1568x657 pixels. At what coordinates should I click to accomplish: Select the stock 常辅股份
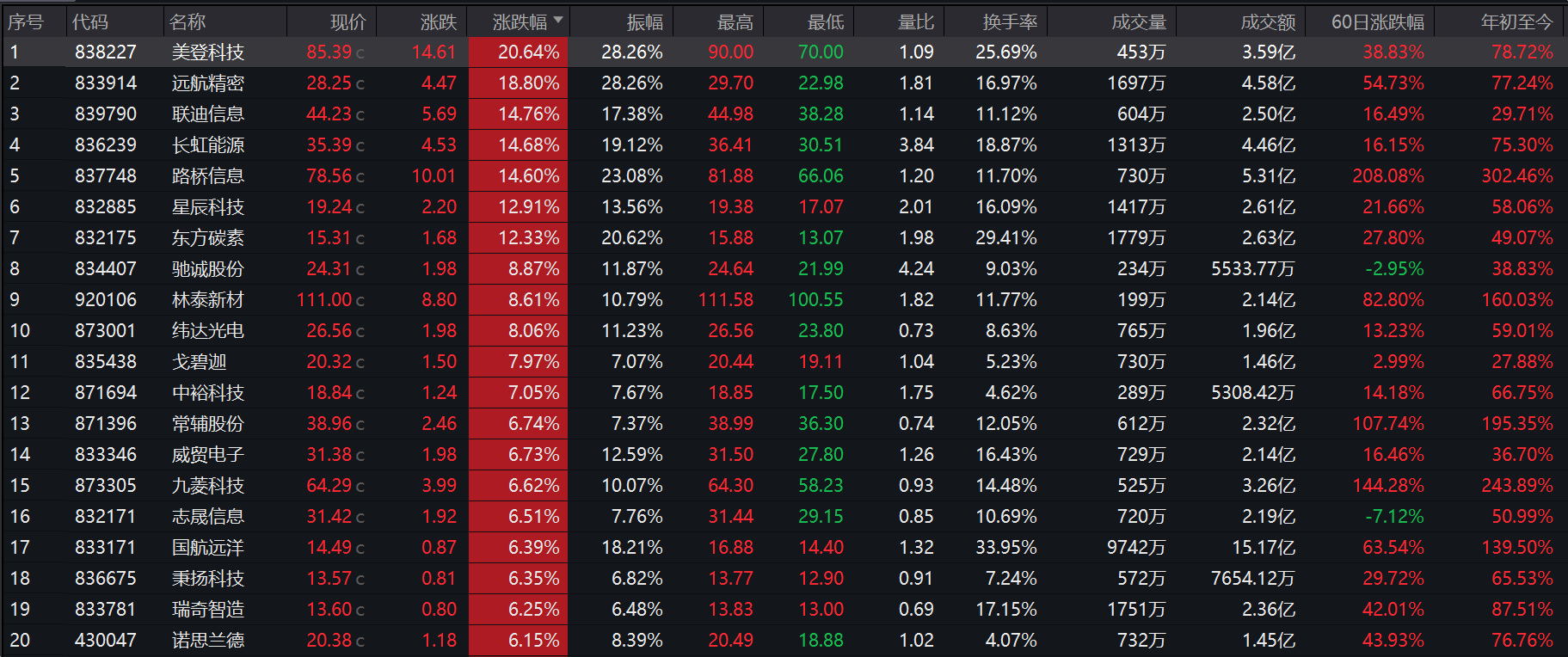tap(208, 424)
